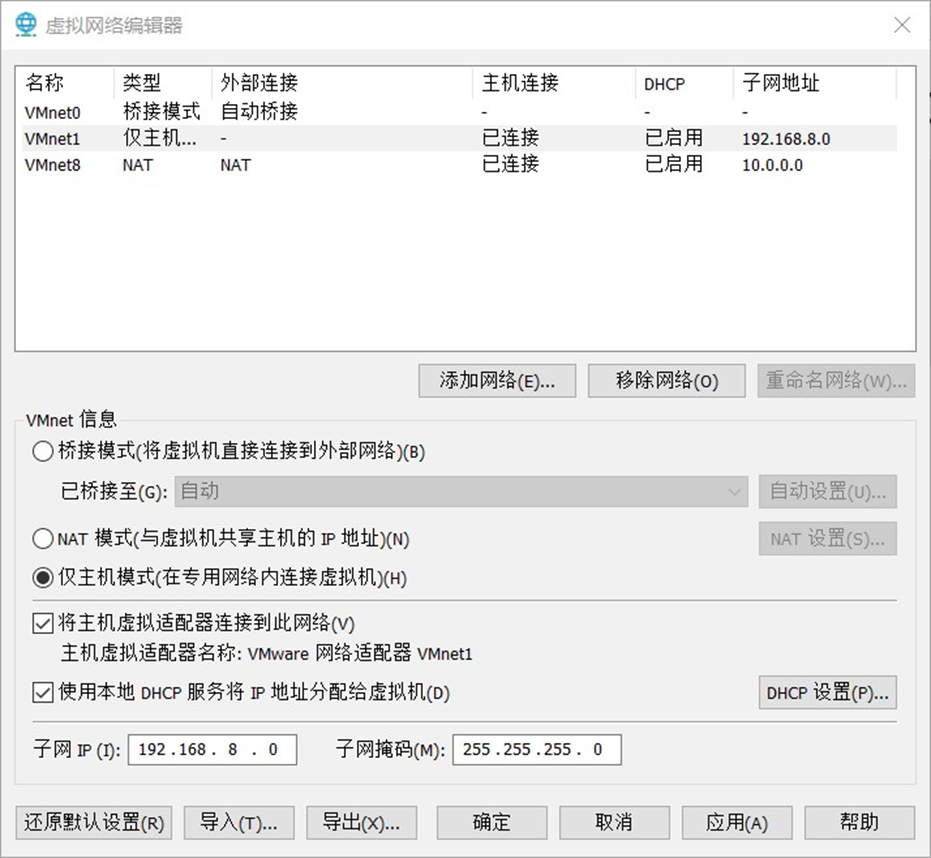Click the 名称 column header

(x=43, y=84)
